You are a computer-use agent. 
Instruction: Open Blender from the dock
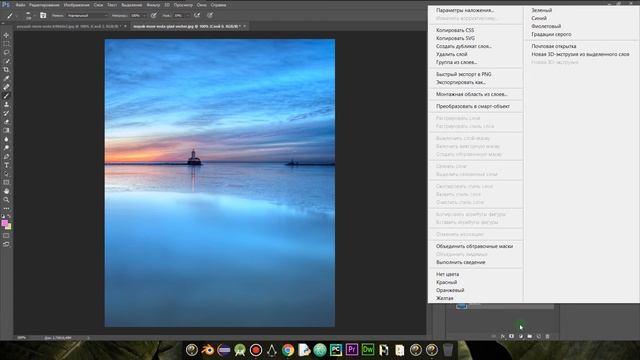click(208, 350)
